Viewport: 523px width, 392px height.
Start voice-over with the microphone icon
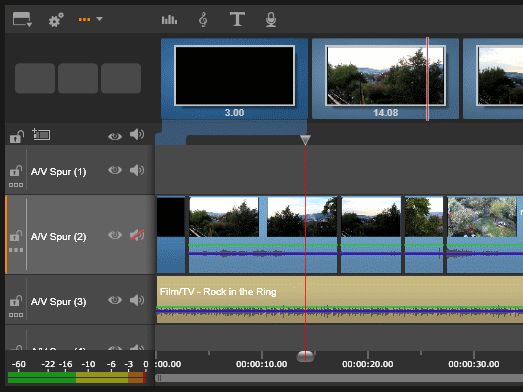[271, 19]
